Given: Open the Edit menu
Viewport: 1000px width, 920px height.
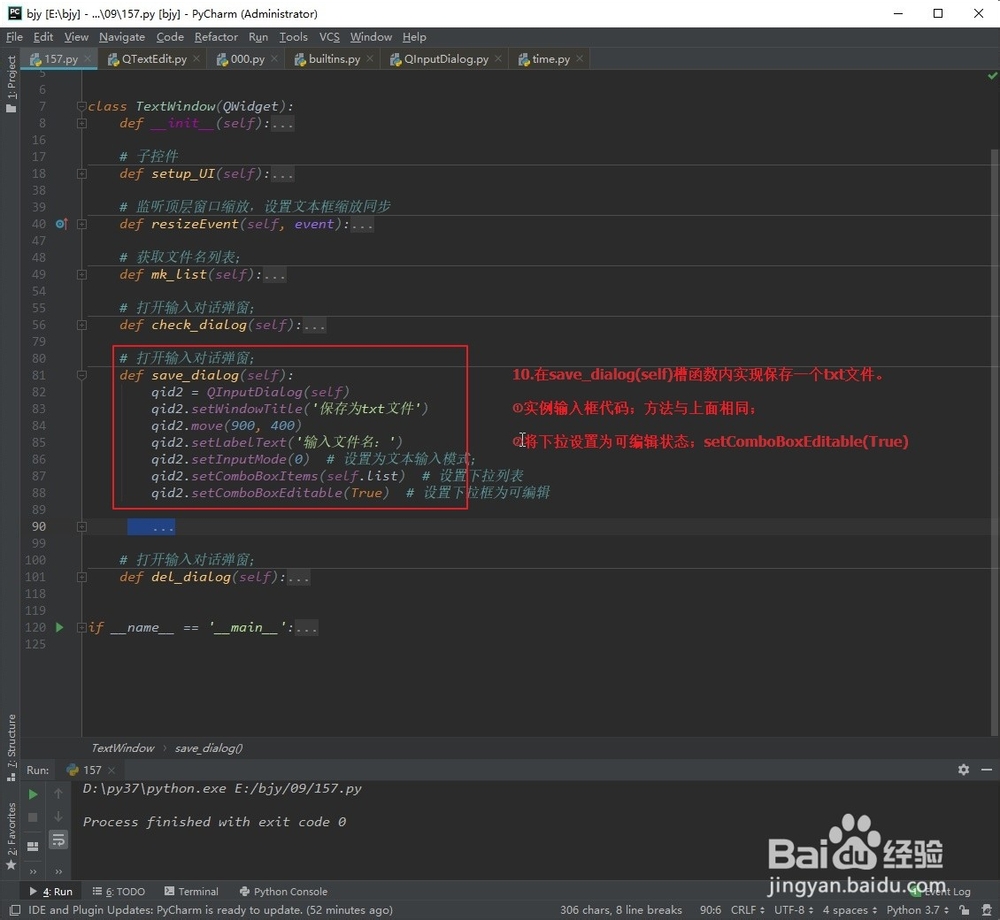Looking at the screenshot, I should click(43, 37).
